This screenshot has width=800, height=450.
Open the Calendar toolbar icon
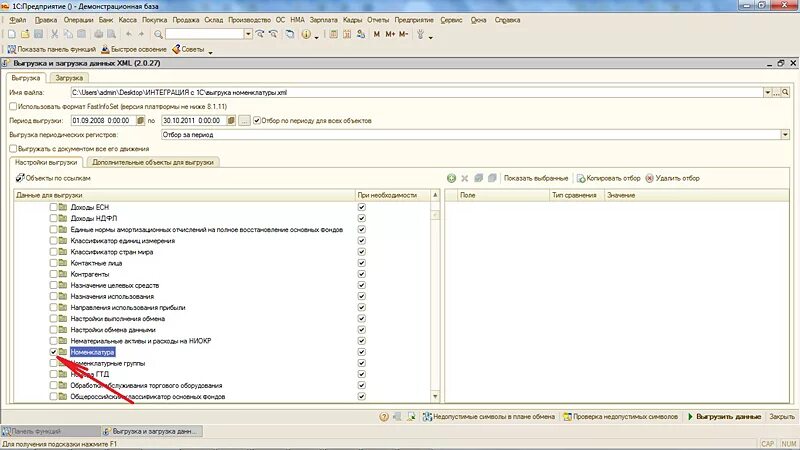(347, 34)
